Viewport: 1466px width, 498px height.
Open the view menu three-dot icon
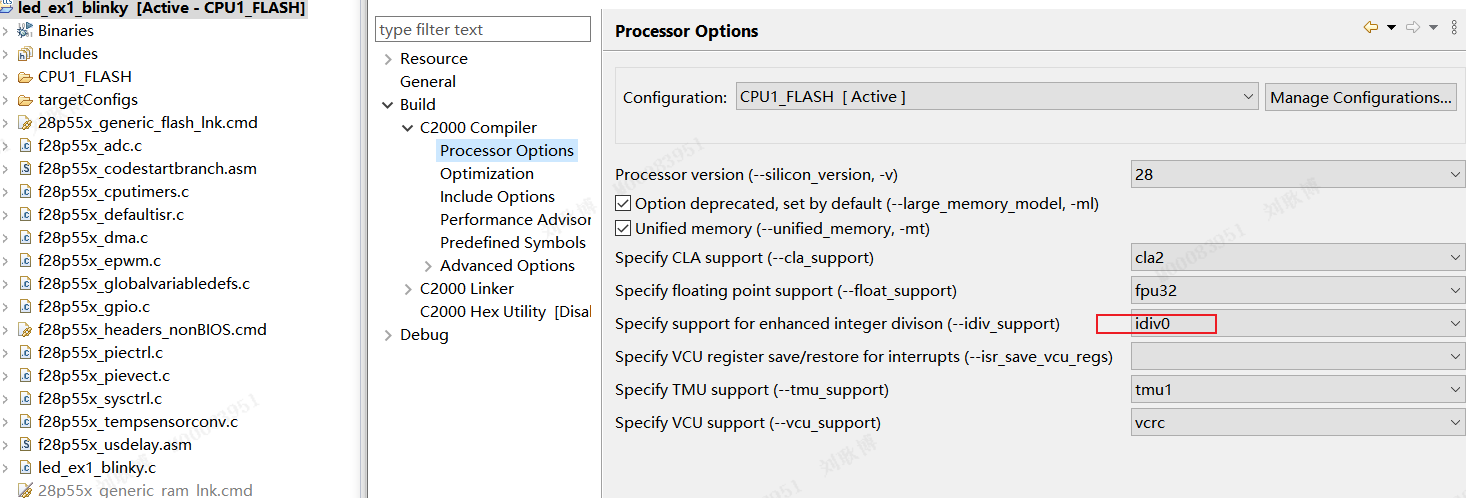click(x=1454, y=28)
